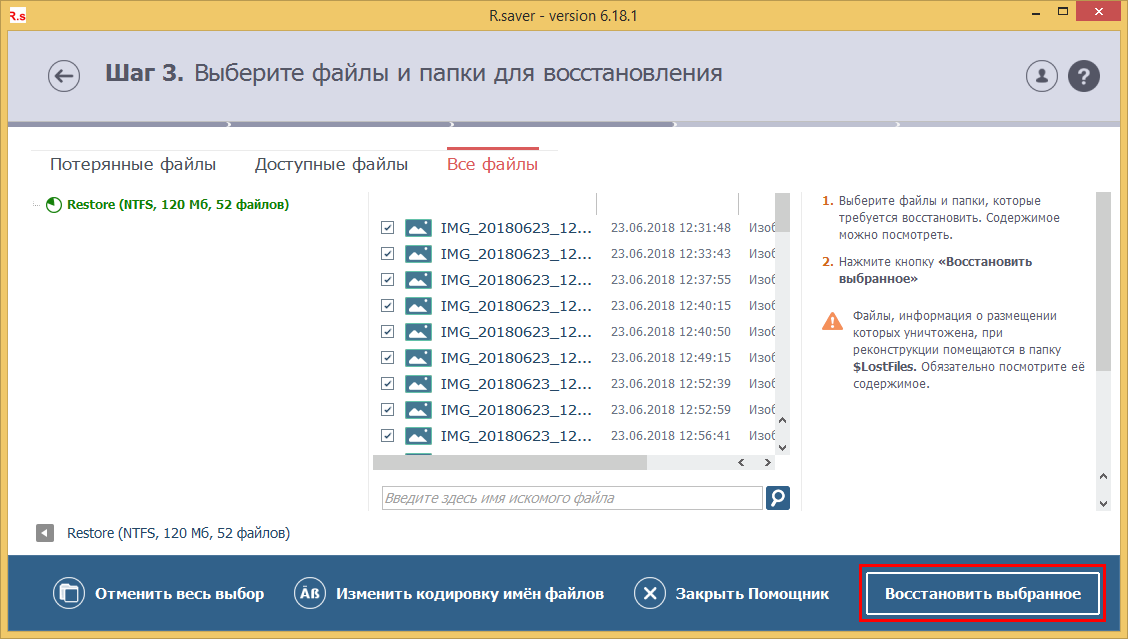Click the image icon of file dated 12:40:50
This screenshot has width=1128, height=639.
pyautogui.click(x=418, y=332)
